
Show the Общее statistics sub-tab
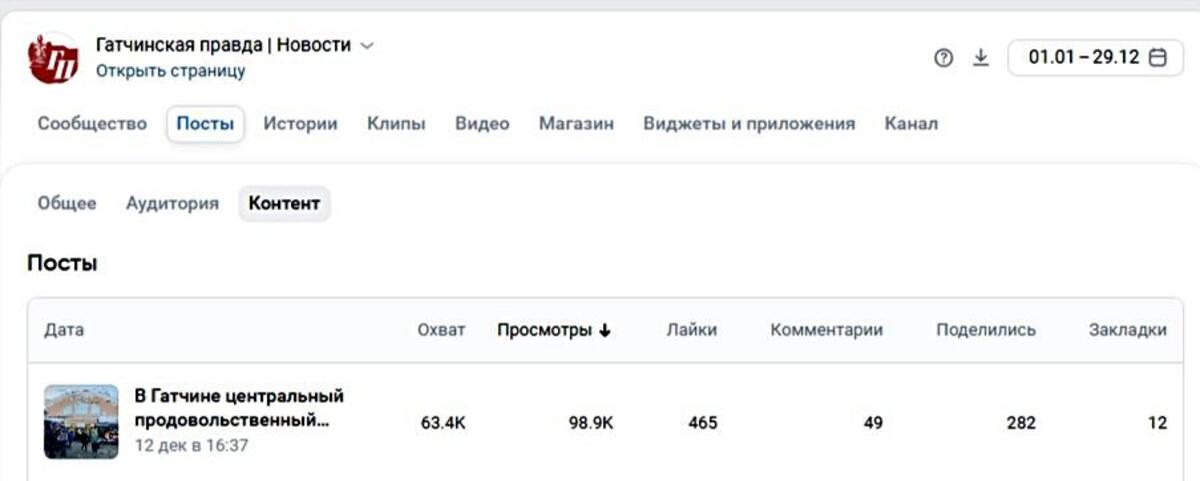tap(67, 203)
